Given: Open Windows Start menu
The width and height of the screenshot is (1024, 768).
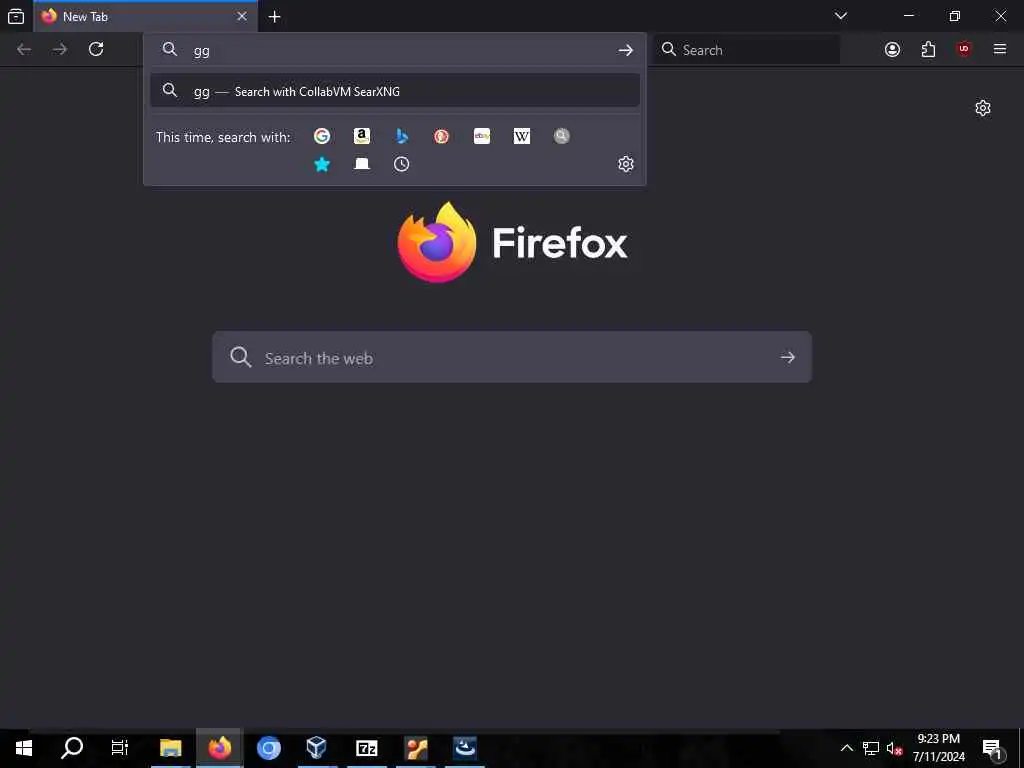Looking at the screenshot, I should point(24,748).
